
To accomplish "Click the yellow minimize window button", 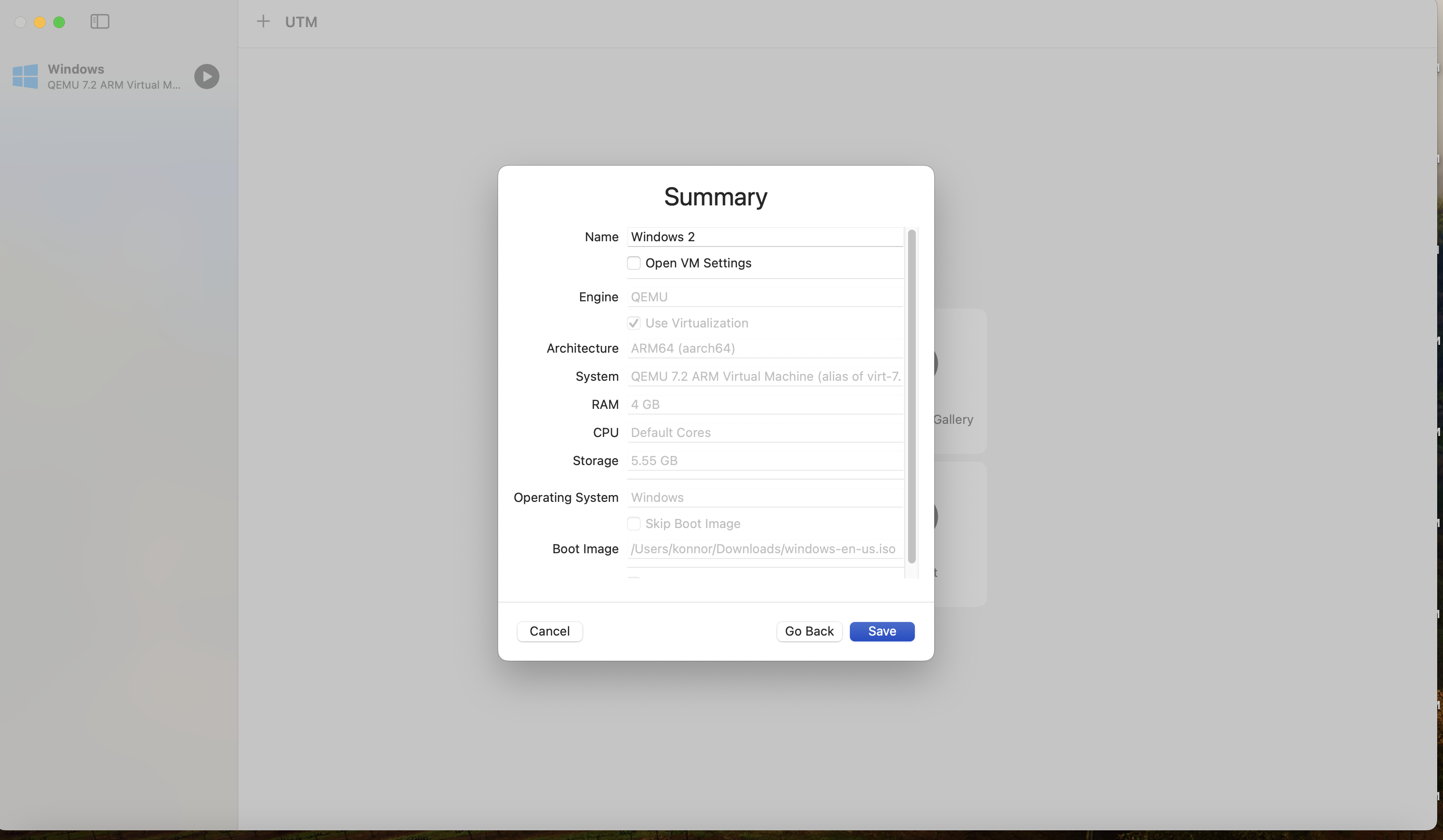I will [x=40, y=22].
